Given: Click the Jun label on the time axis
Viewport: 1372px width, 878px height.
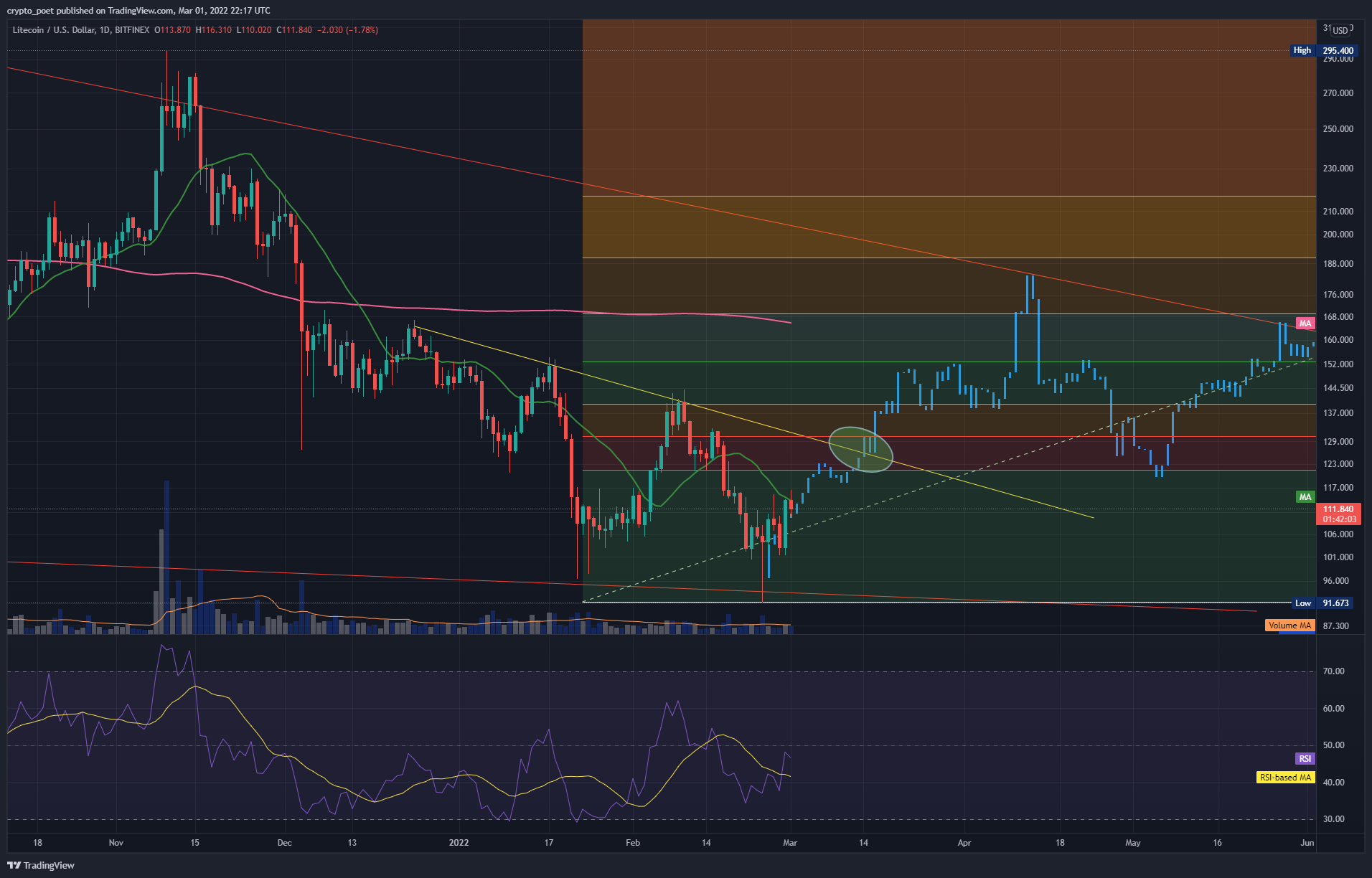Looking at the screenshot, I should pos(1307,843).
